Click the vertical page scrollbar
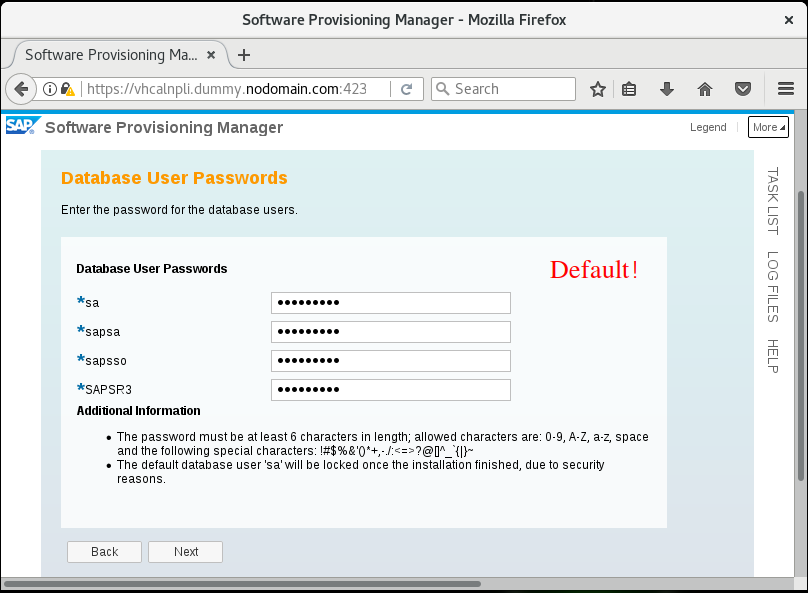The height and width of the screenshot is (593, 808). (x=800, y=335)
